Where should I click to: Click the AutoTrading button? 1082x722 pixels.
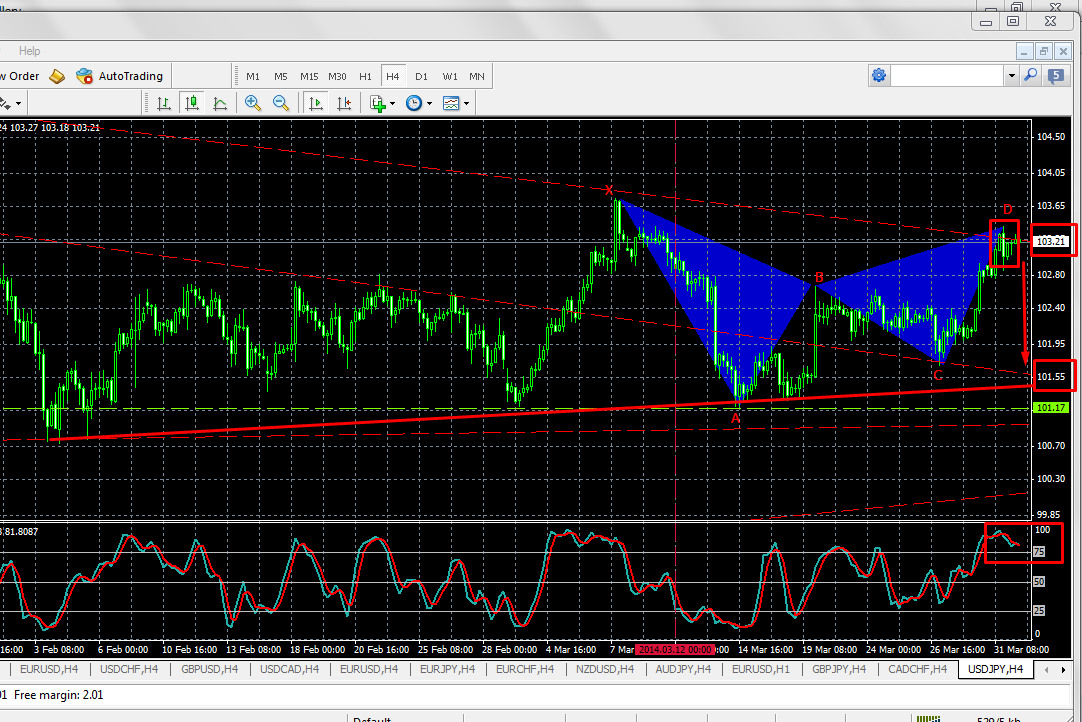pos(120,76)
